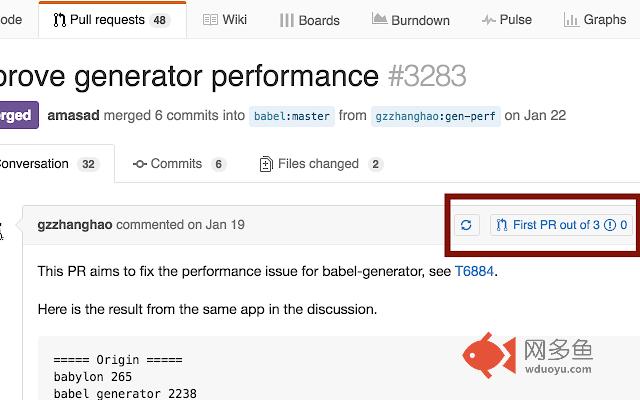
Task: Click the gzzhanghao:gen-perf branch label
Action: pos(435,116)
